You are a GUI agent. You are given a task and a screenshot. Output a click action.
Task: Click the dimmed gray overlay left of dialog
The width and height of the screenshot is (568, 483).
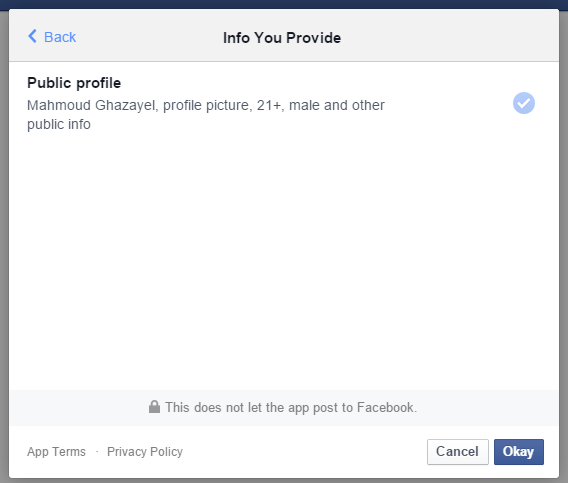4,246
